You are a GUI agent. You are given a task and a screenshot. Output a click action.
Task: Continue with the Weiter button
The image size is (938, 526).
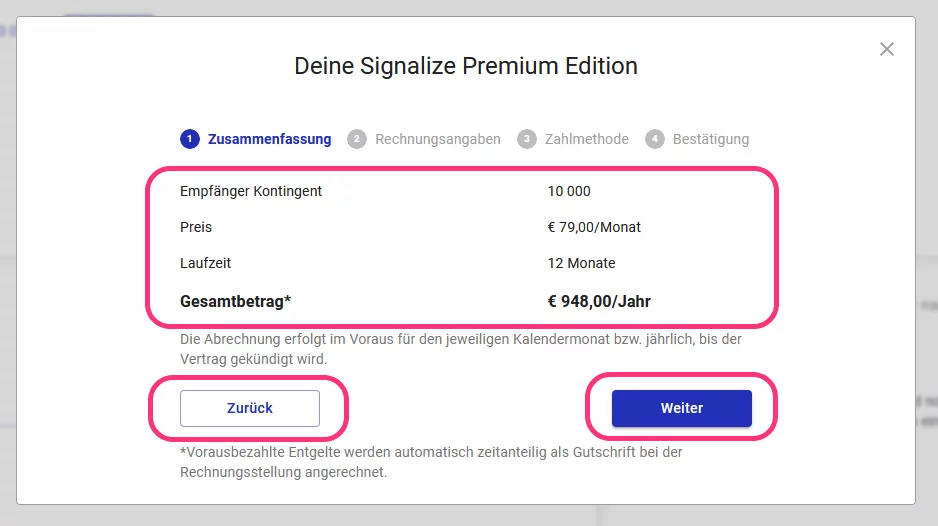tap(681, 408)
